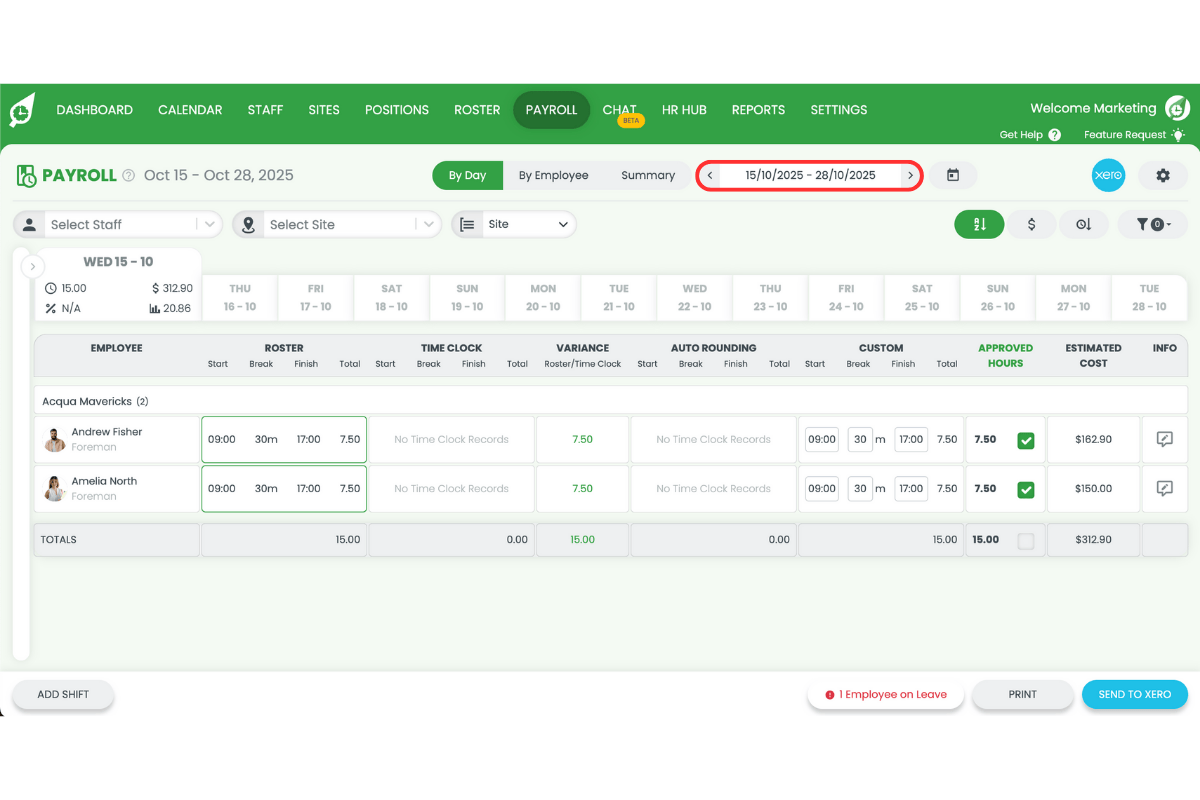Switch to the By Employee tab
This screenshot has width=1200, height=800.
(x=554, y=175)
